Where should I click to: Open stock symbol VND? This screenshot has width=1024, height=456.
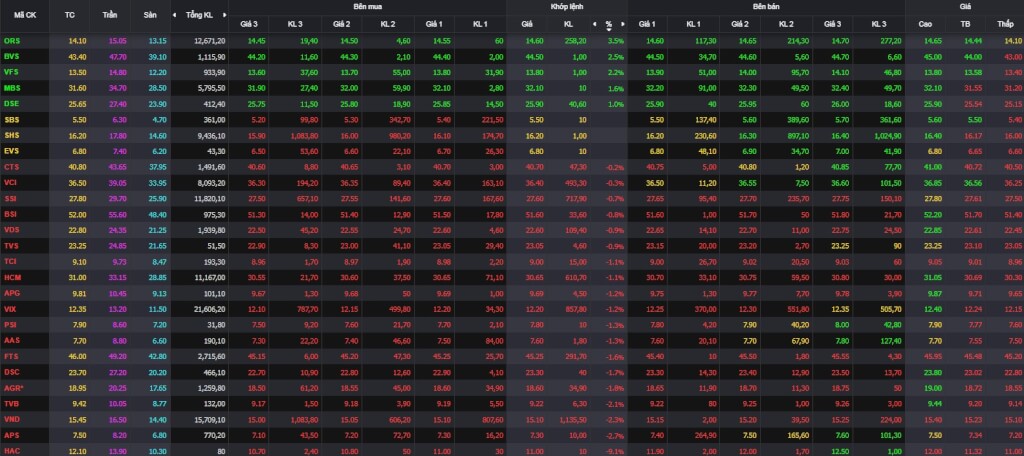coord(12,419)
